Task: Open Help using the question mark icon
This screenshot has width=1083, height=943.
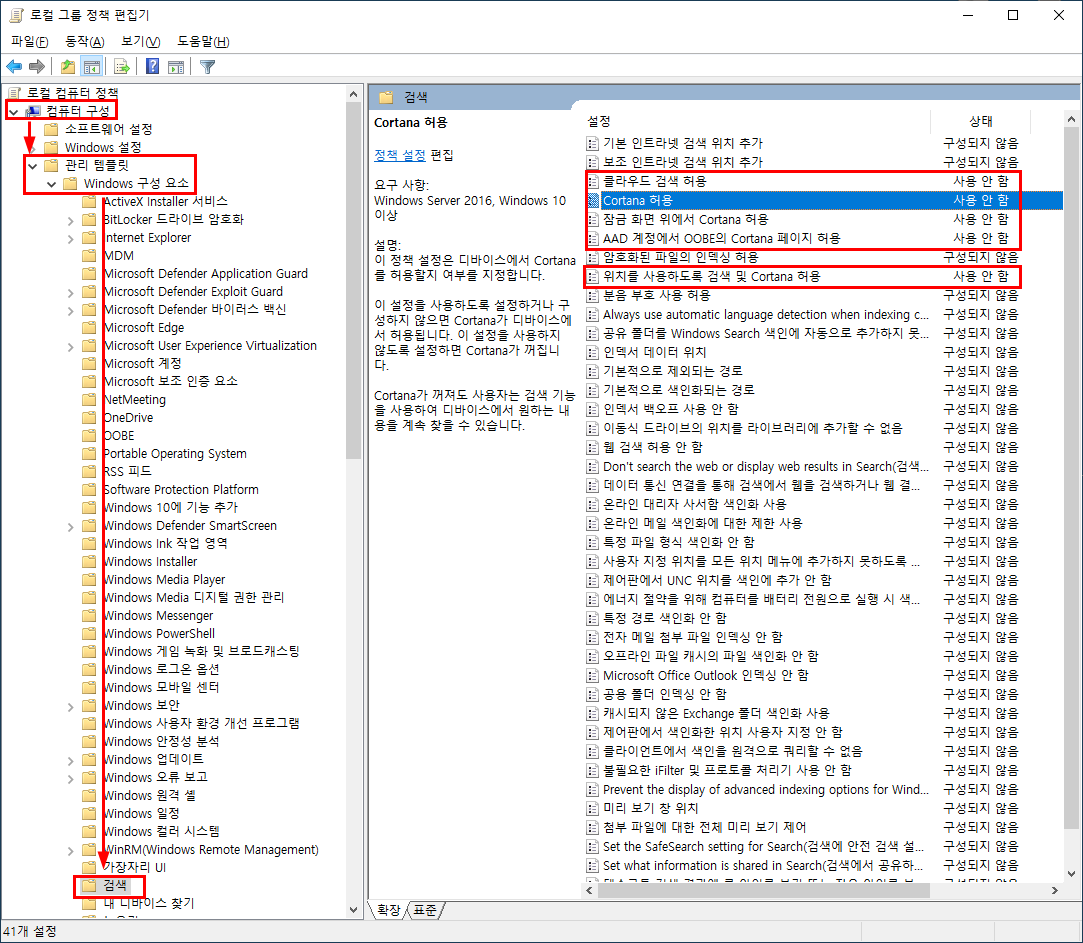Action: coord(152,67)
